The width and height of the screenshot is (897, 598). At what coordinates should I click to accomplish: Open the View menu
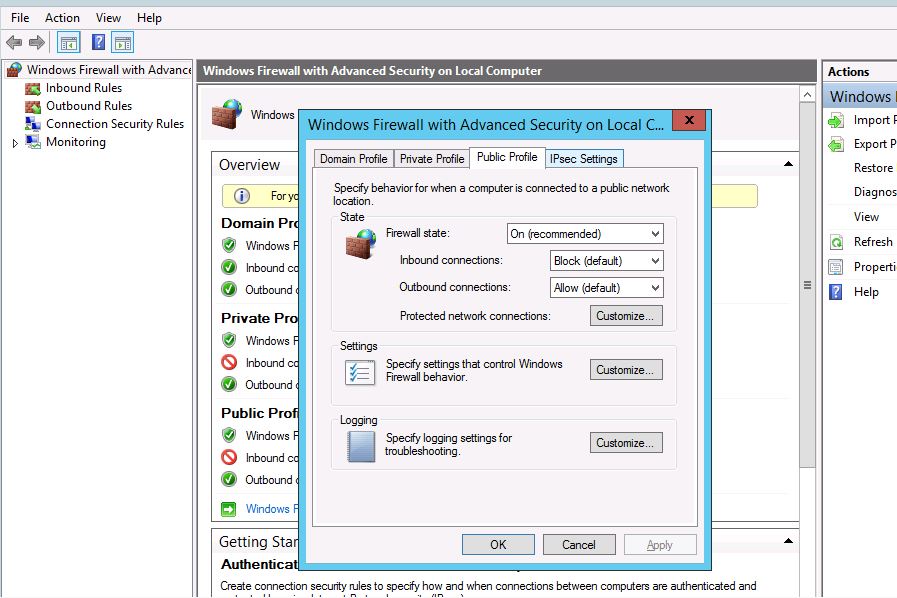[108, 18]
